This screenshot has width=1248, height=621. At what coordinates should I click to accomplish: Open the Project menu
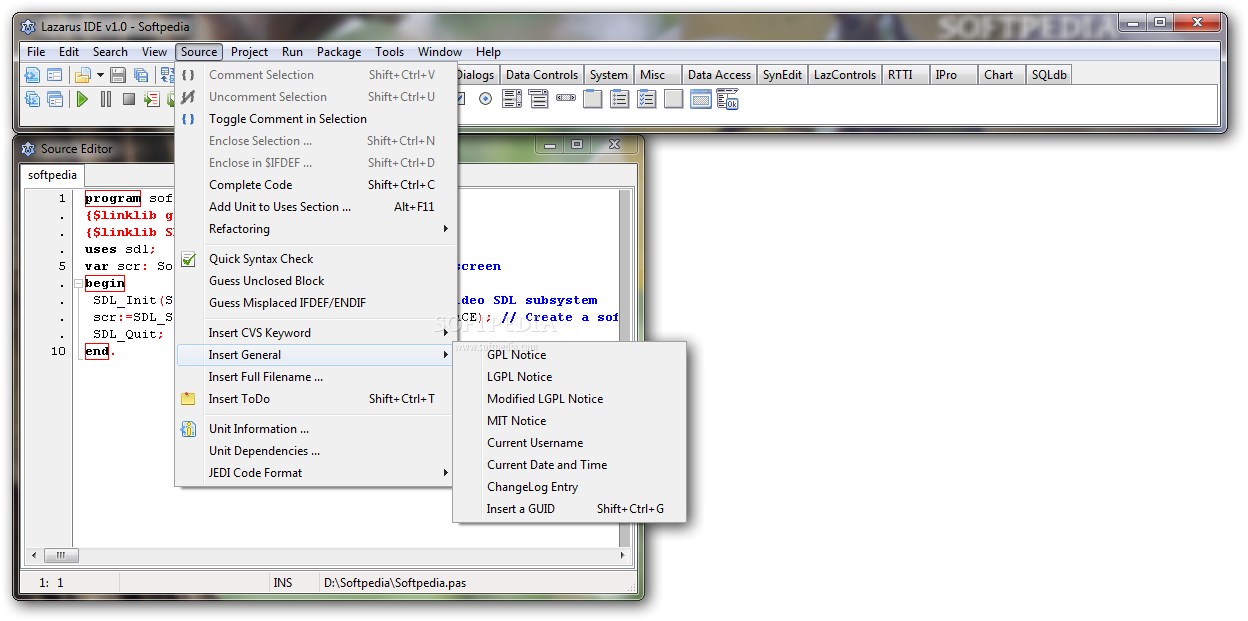tap(249, 52)
